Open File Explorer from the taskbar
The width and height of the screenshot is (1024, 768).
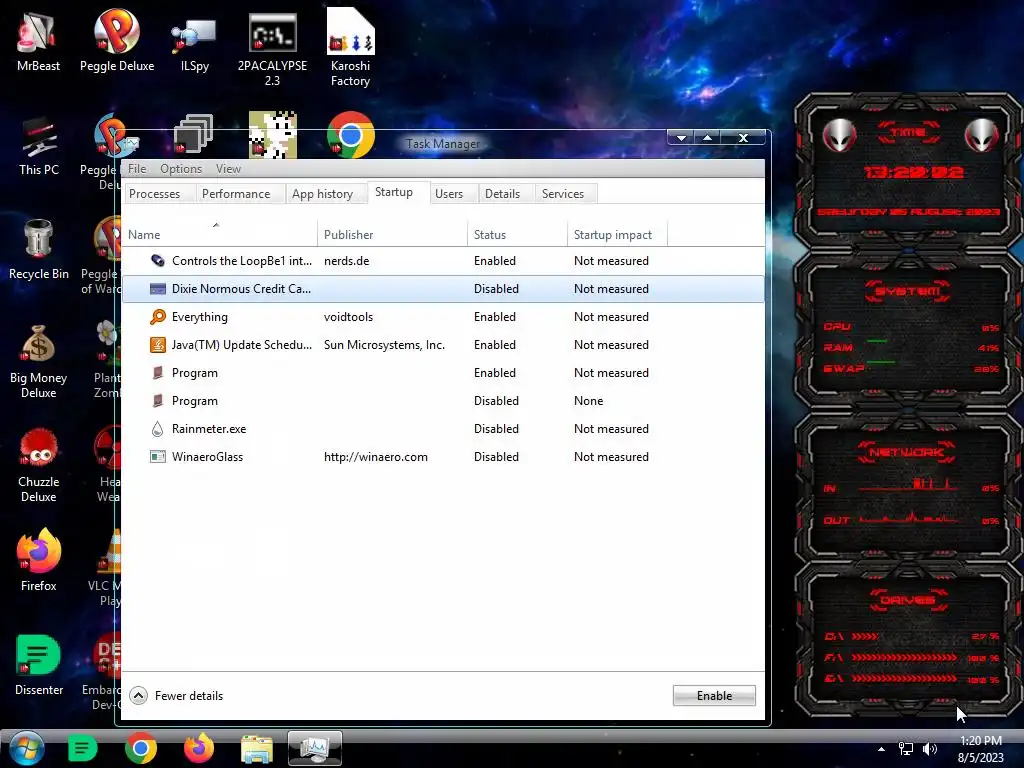pyautogui.click(x=257, y=749)
